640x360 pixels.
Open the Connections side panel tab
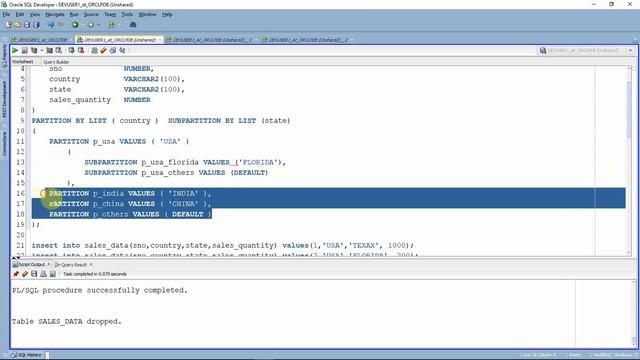4,144
